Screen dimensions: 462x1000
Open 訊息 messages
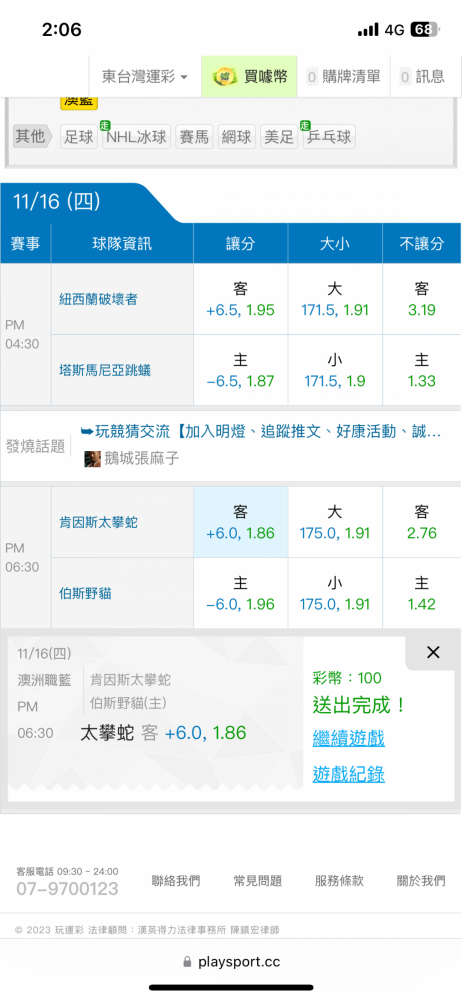pos(422,77)
